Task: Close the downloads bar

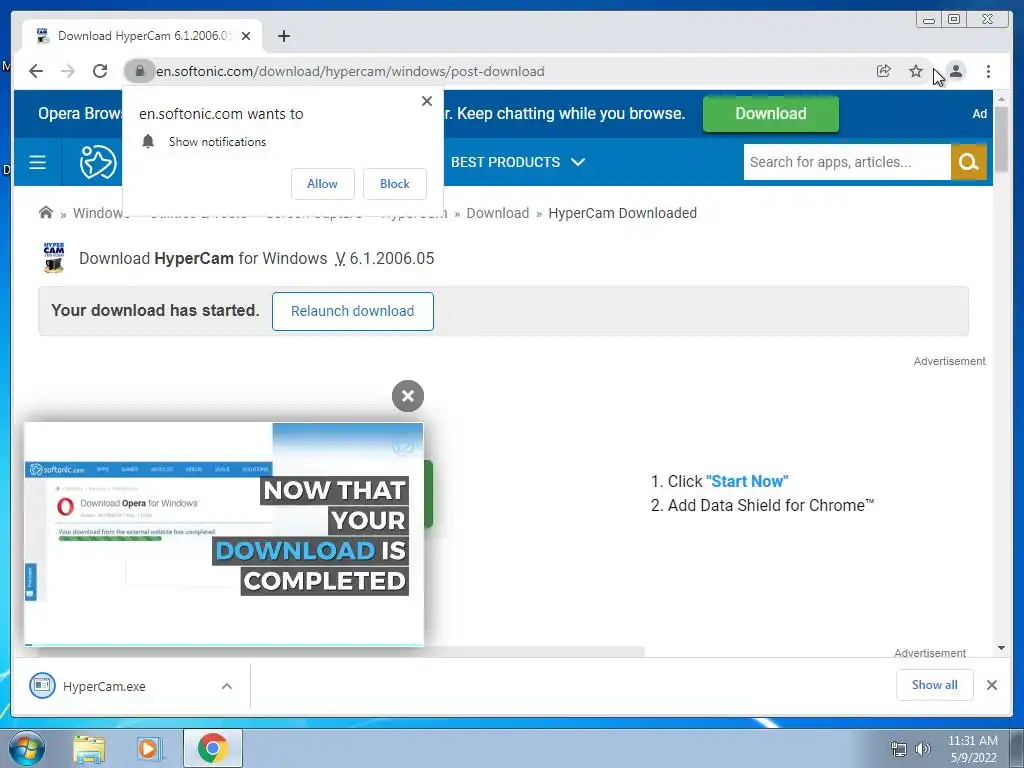Action: pos(991,684)
